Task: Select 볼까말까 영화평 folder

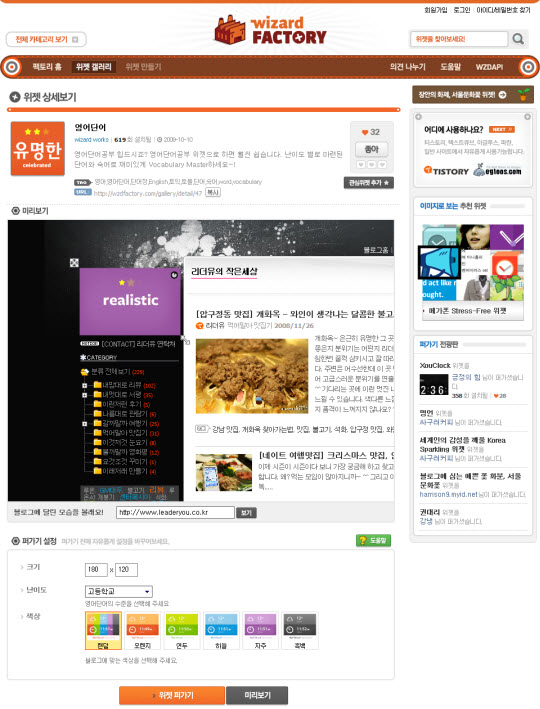Action: point(126,452)
